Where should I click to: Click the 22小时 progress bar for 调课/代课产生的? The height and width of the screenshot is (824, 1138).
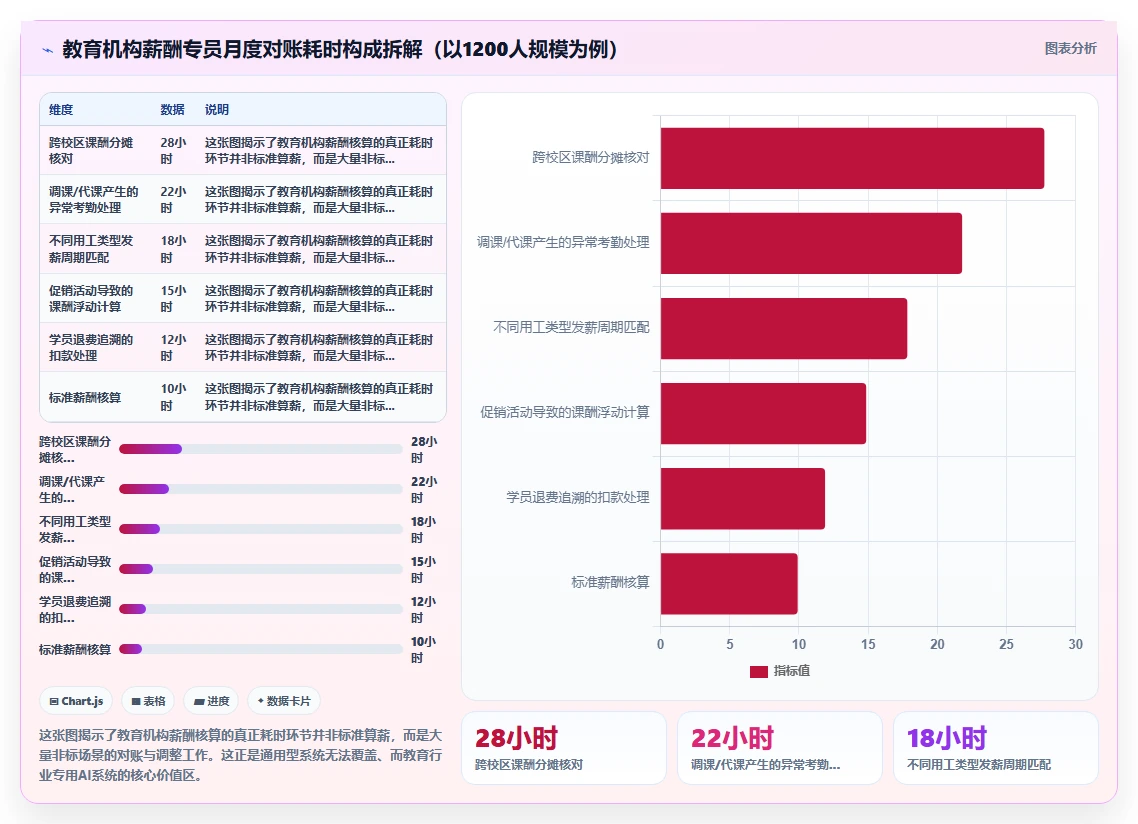tap(261, 489)
